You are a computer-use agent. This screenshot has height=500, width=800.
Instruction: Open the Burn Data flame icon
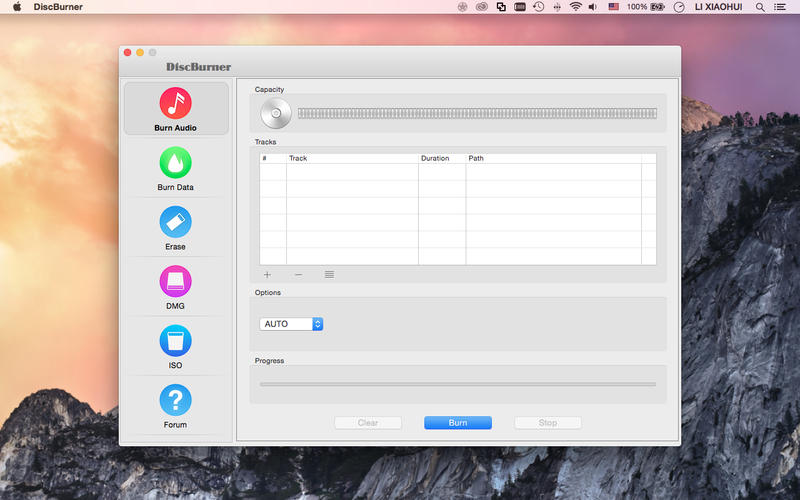tap(176, 162)
